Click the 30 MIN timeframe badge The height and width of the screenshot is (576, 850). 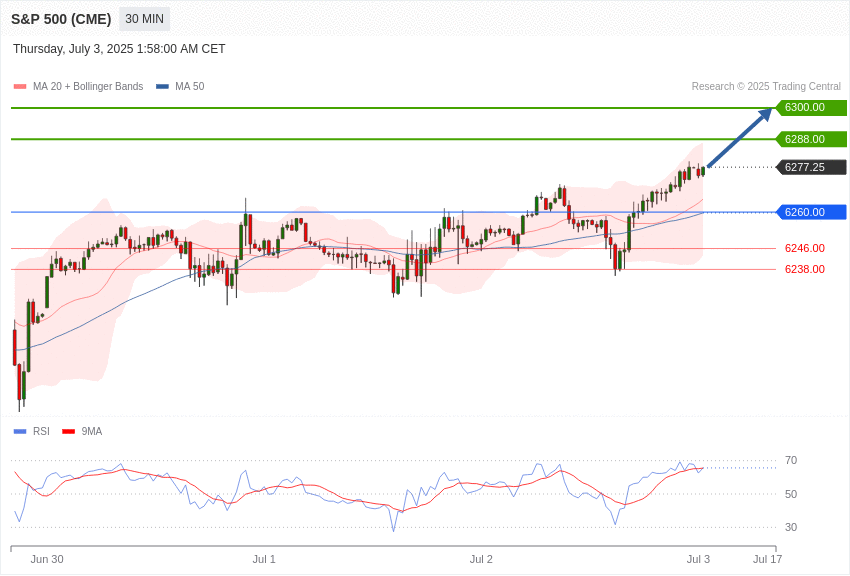[x=145, y=19]
